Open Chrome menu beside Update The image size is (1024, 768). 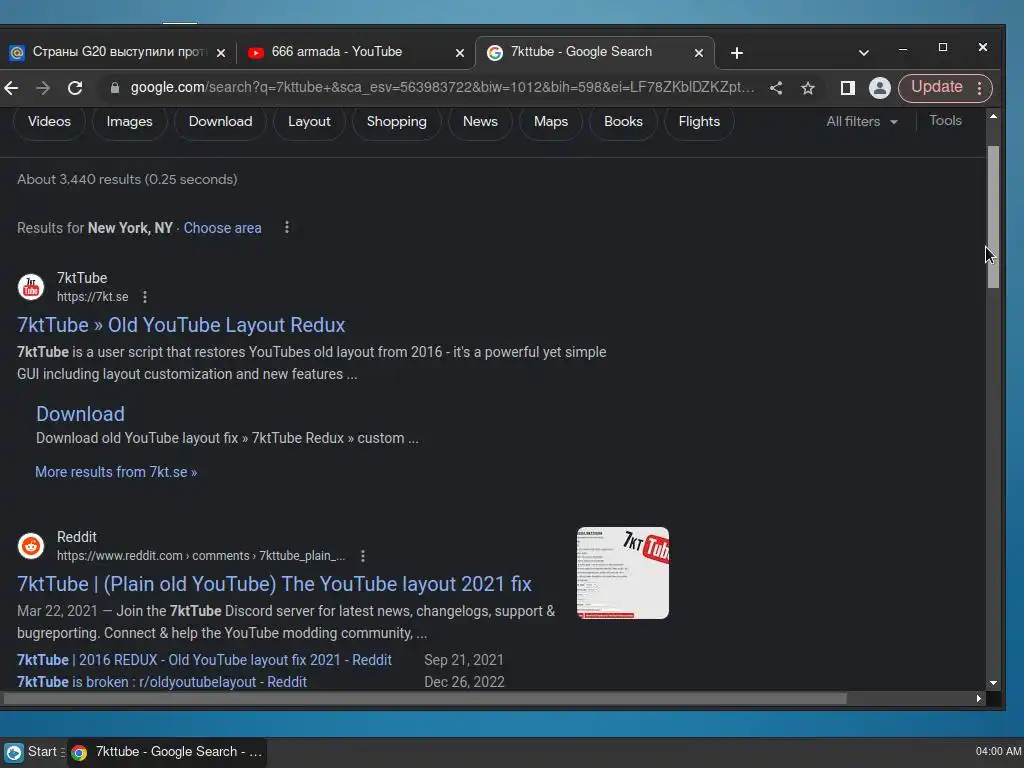coord(980,88)
